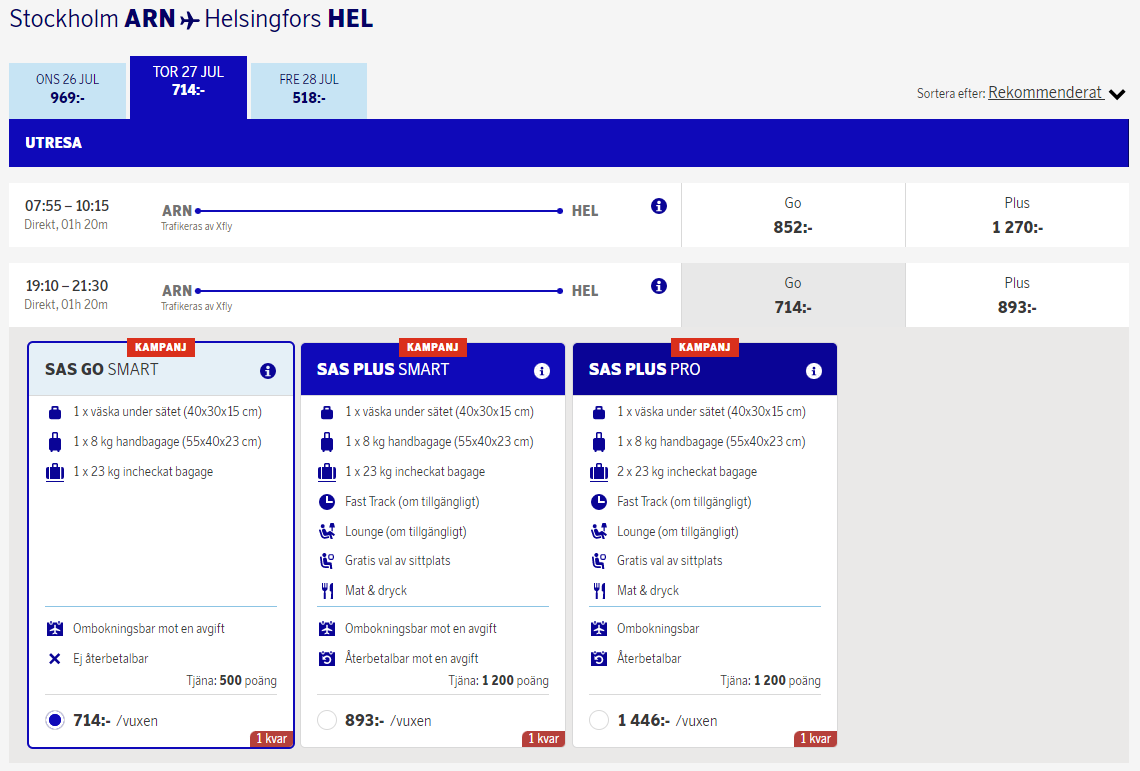Viewport: 1140px width, 771px height.
Task: Open SAS Plus Pro info icon
Action: (x=813, y=371)
